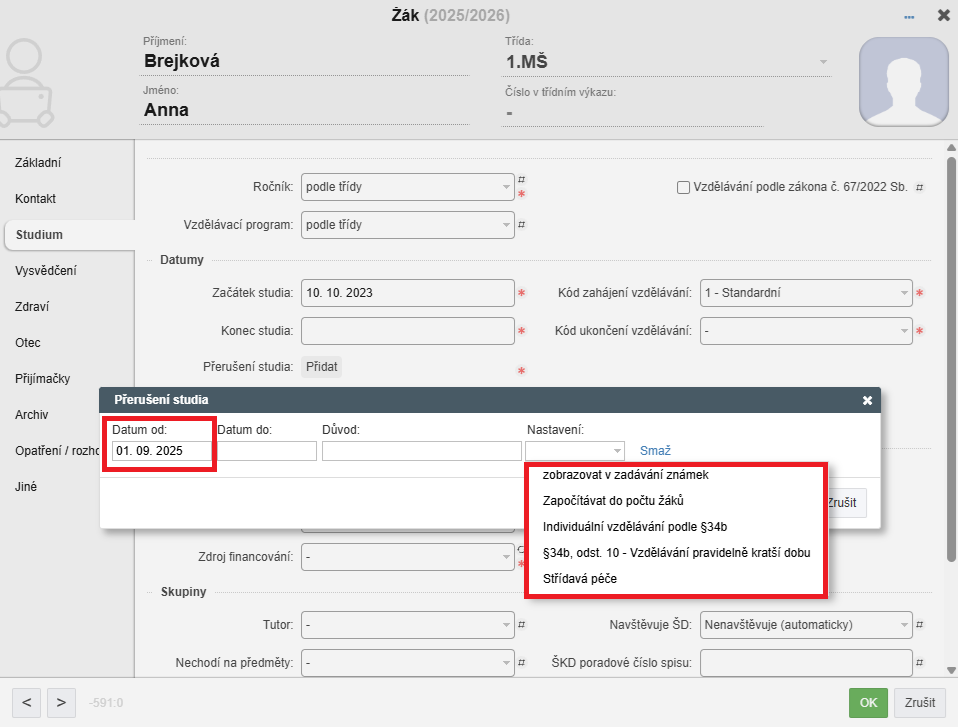Click hash icon next to Tutor field
958x727 pixels.
click(x=521, y=625)
